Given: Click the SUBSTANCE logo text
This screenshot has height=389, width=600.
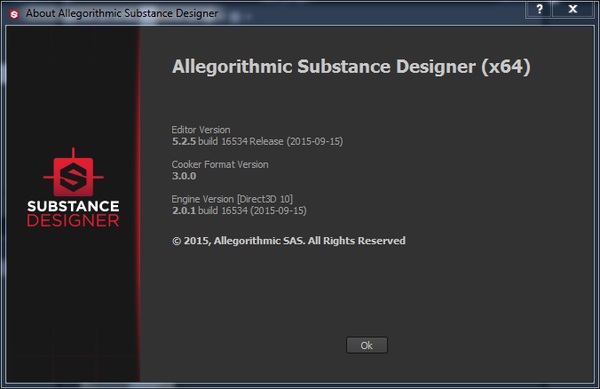Looking at the screenshot, I should click(73, 206).
